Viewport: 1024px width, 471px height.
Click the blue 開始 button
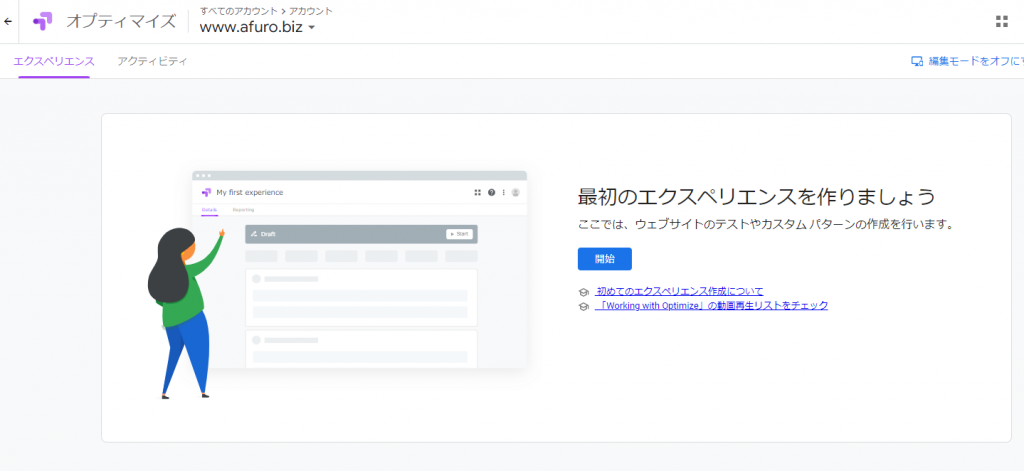tap(605, 259)
